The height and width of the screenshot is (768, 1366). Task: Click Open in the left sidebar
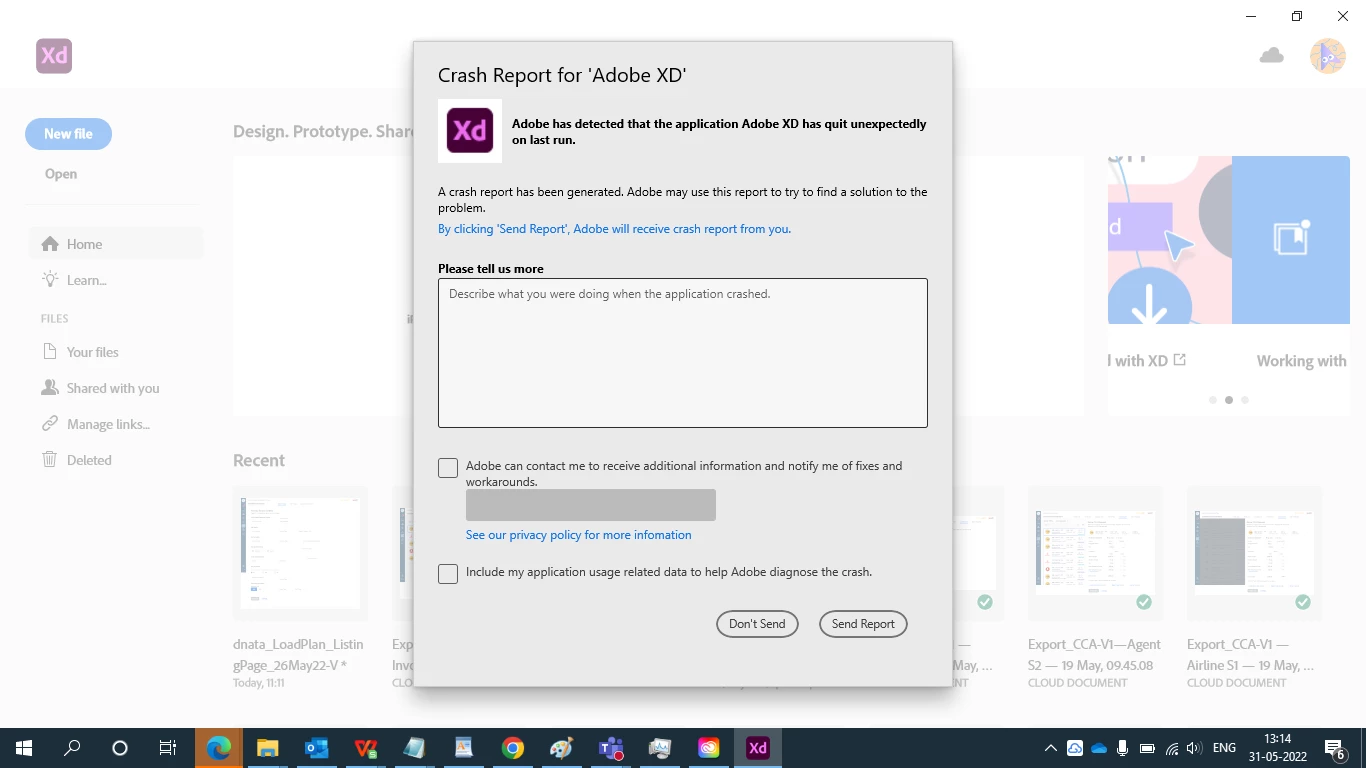pyautogui.click(x=61, y=174)
